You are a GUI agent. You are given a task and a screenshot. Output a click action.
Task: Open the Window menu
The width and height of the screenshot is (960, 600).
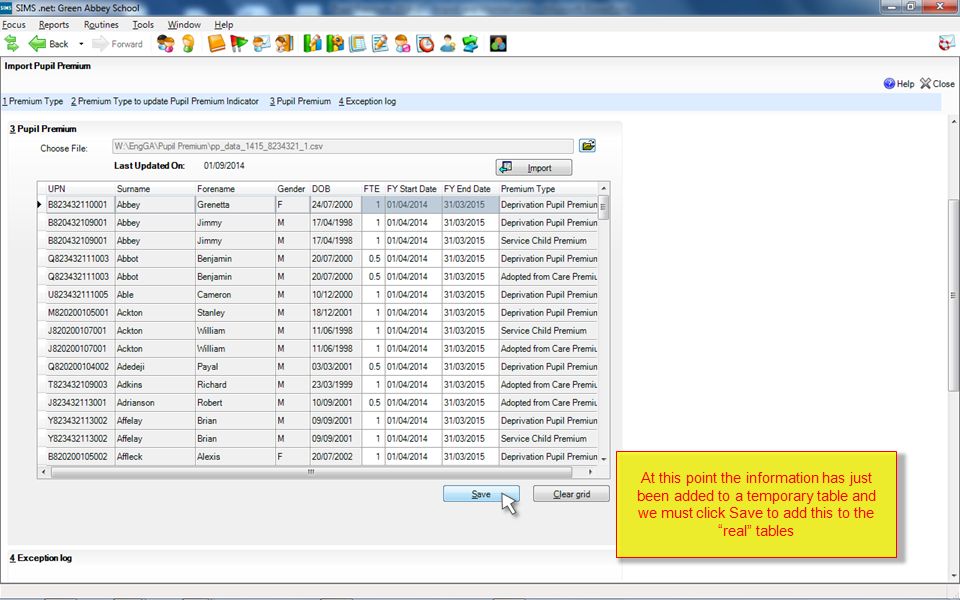pos(184,24)
